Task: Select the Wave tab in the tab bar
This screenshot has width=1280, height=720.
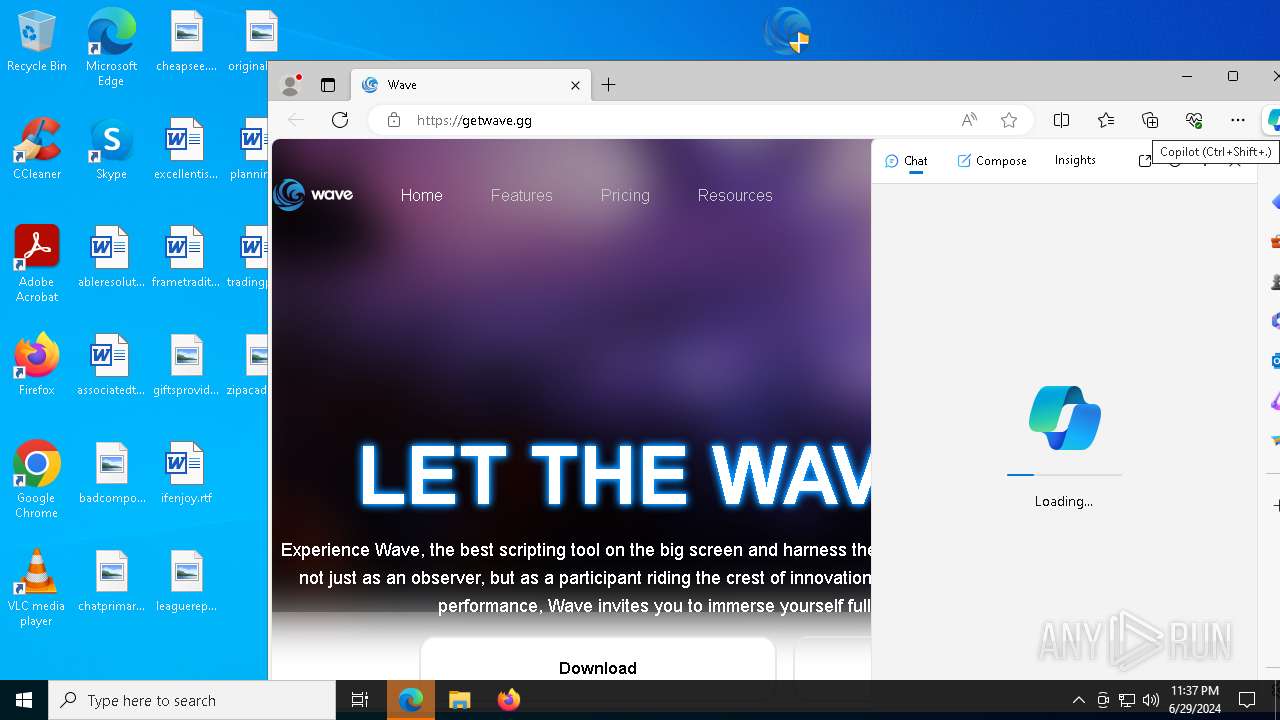Action: click(x=470, y=85)
